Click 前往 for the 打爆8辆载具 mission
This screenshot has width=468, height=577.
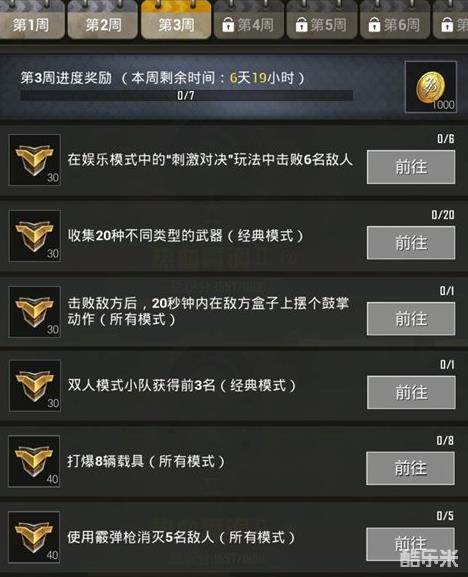[x=411, y=468]
